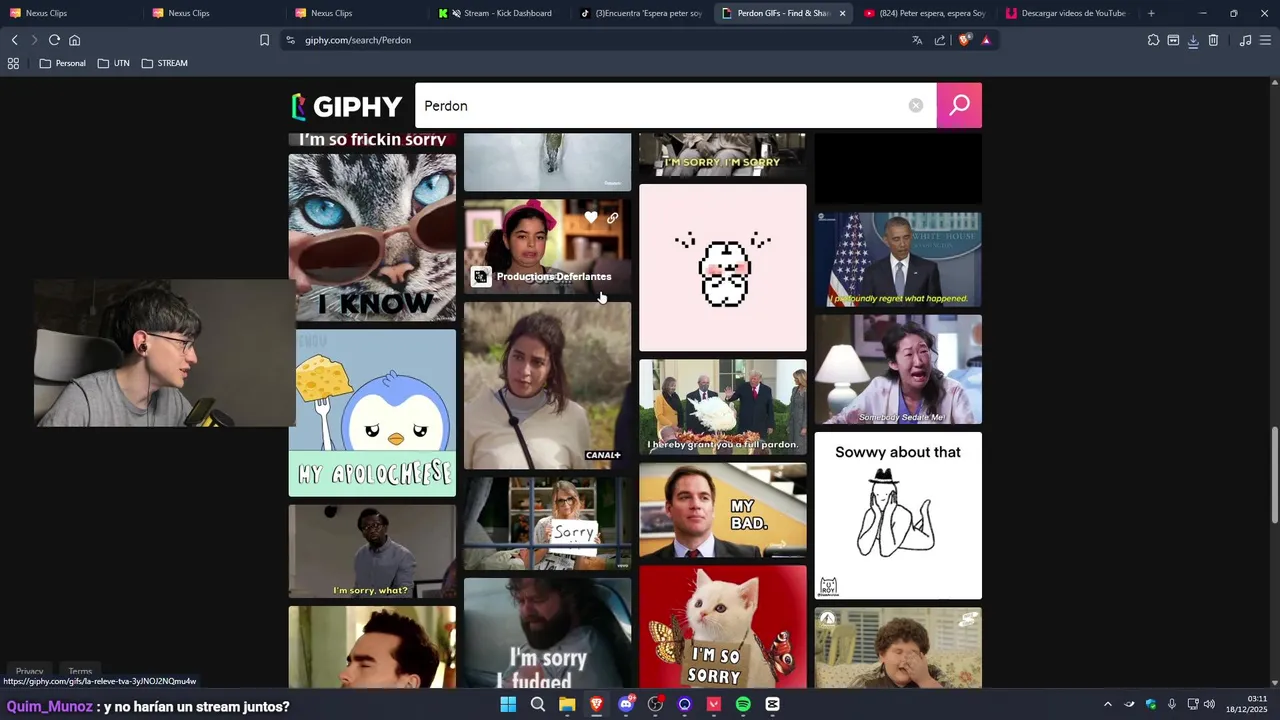Click the trash icon in the browser toolbar

tap(1213, 40)
